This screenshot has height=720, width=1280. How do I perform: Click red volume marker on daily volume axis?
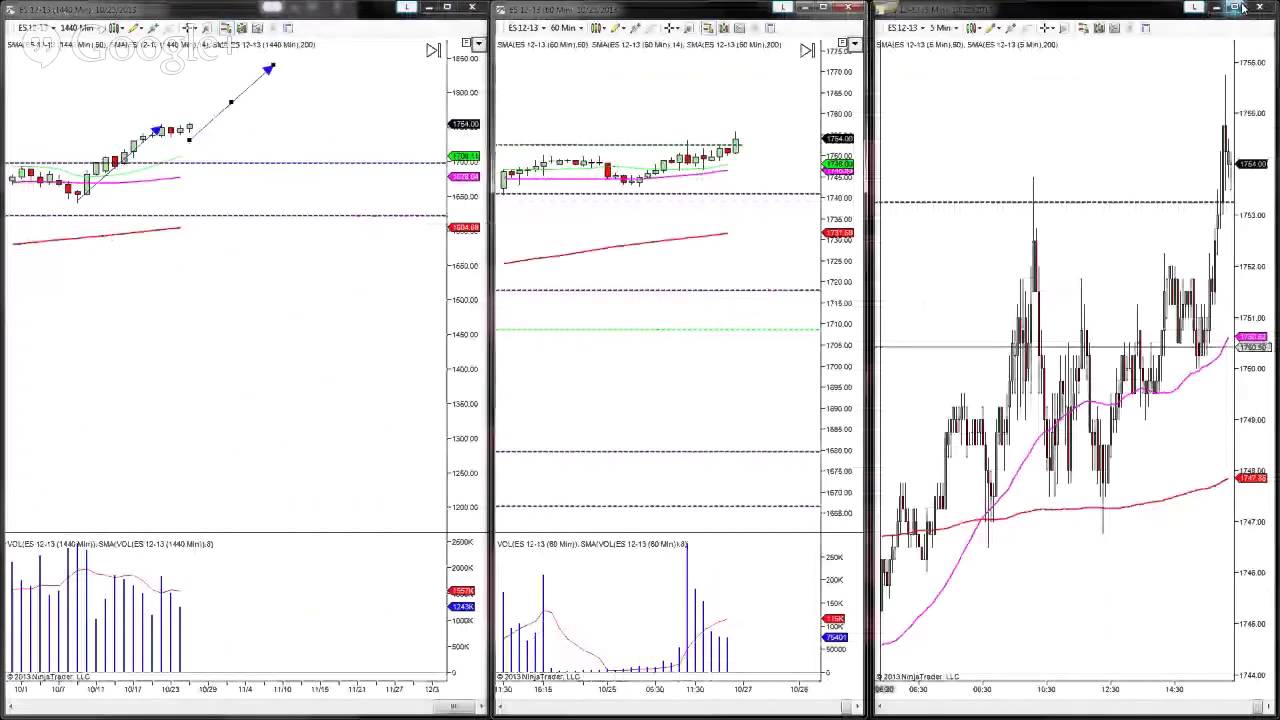point(463,591)
